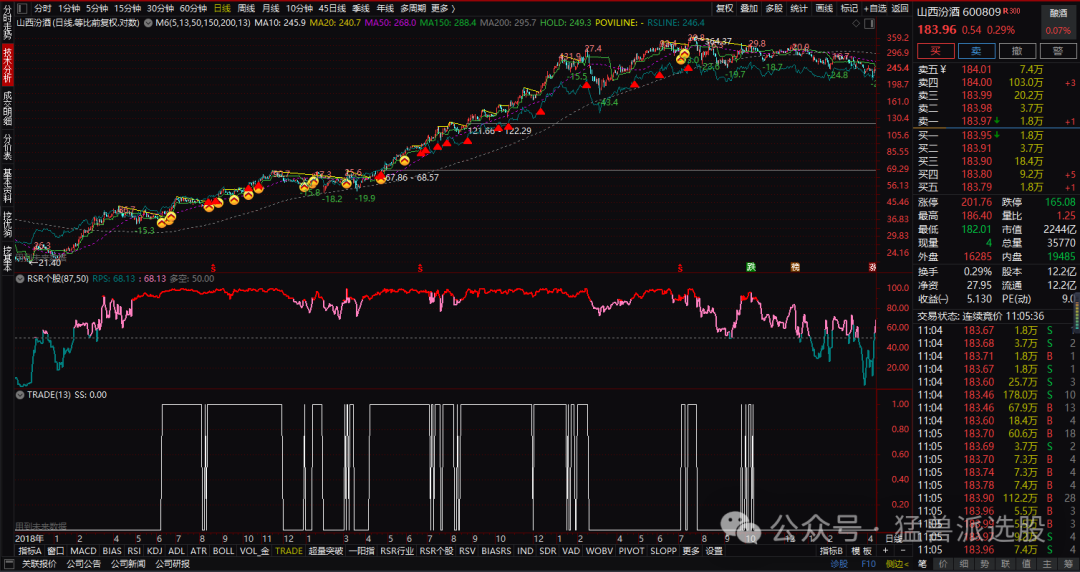Click the panel layout icon before 分时
The width and height of the screenshot is (1080, 572).
[22, 8]
